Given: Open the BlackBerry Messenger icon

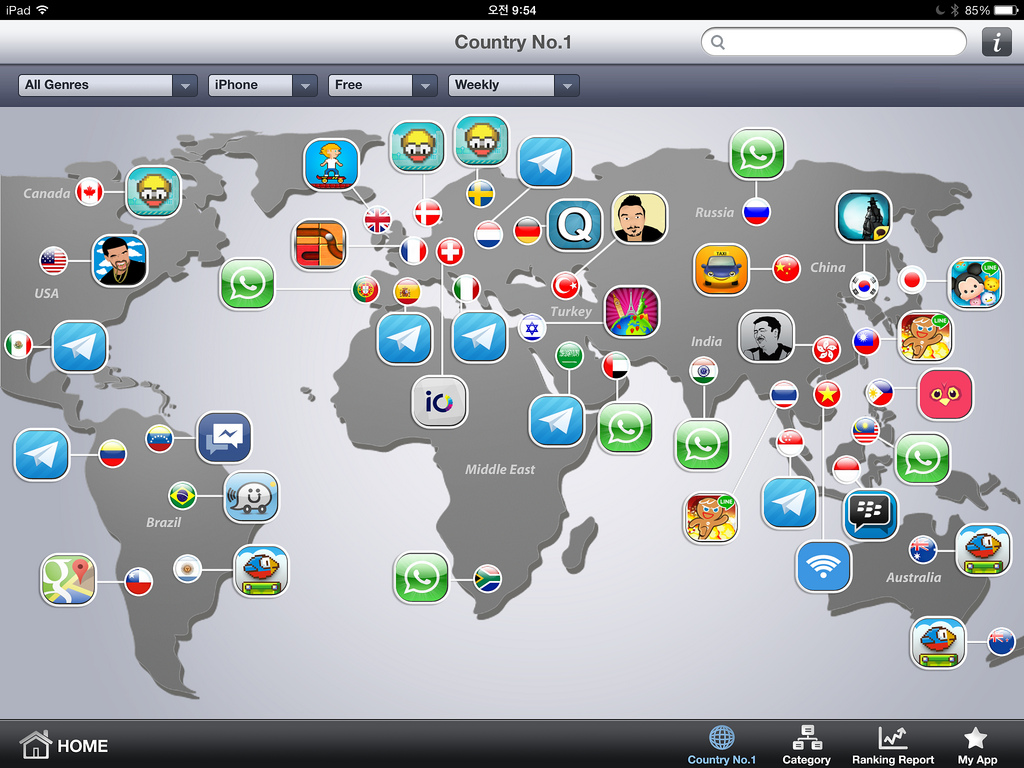Looking at the screenshot, I should tap(870, 514).
